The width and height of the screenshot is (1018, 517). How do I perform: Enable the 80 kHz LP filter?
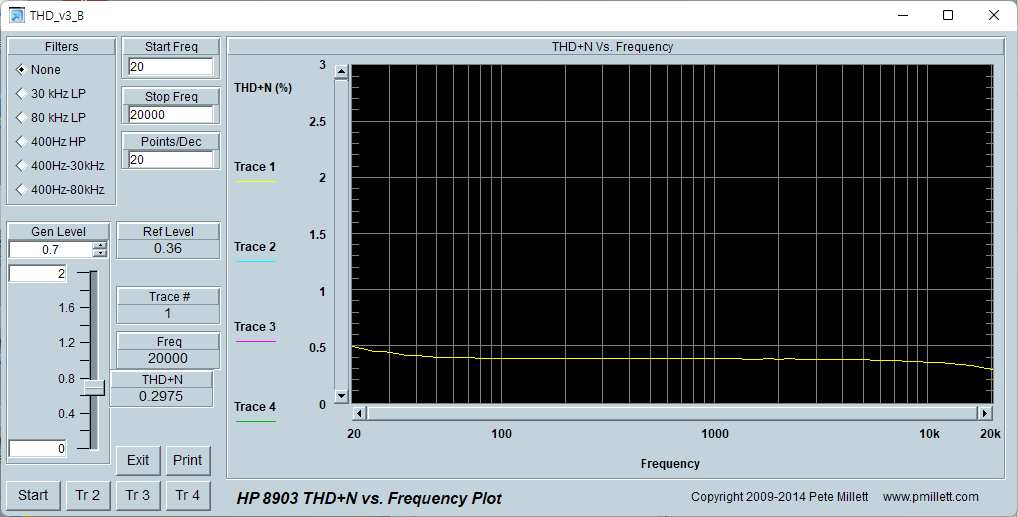21,118
